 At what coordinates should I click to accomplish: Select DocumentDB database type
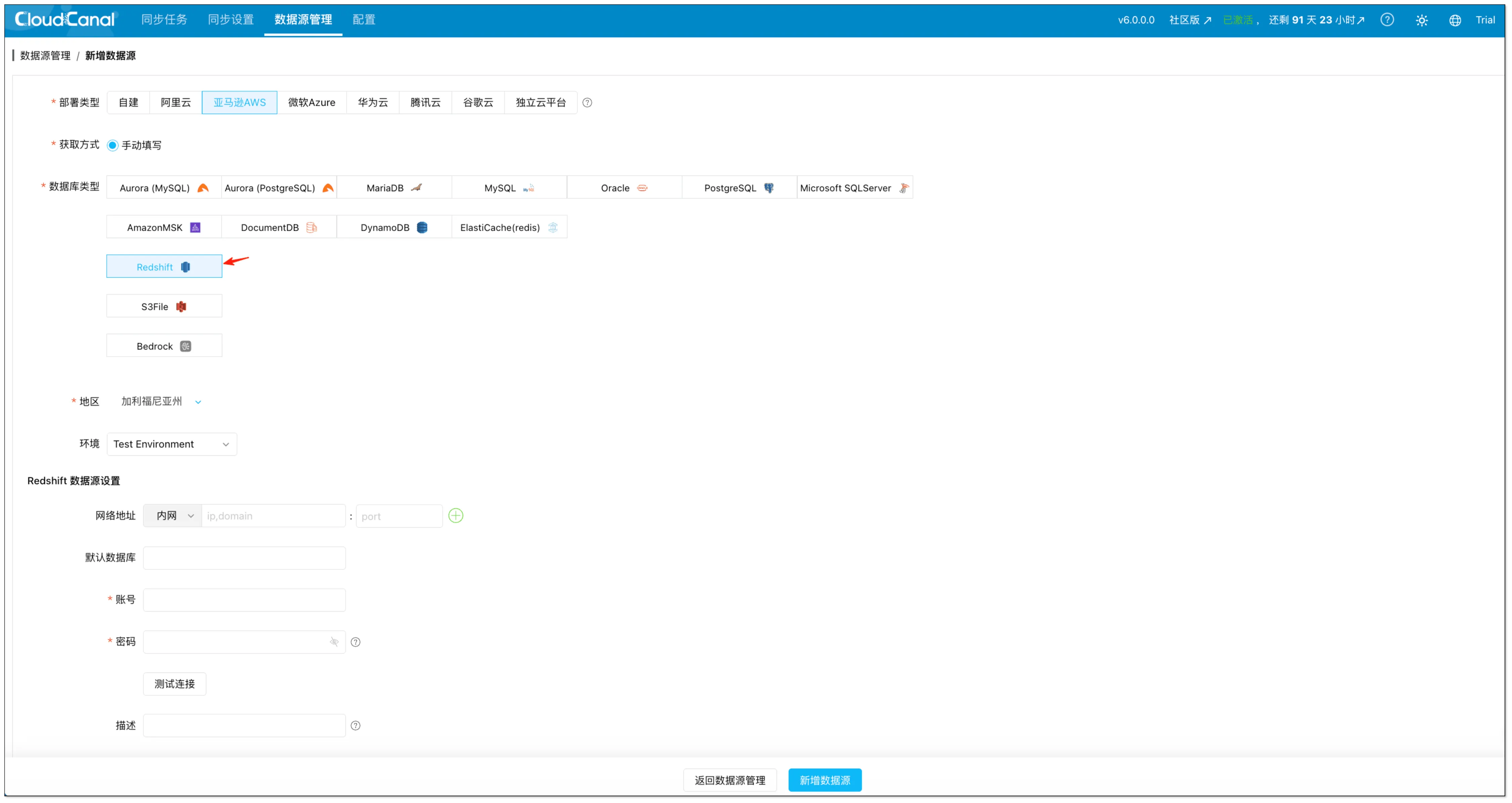[x=279, y=227]
